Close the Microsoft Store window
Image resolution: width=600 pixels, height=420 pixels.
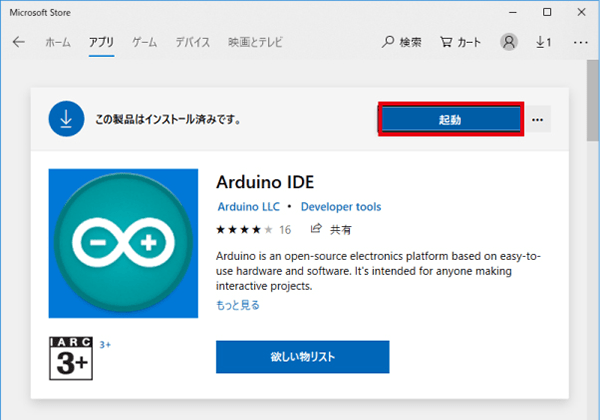581,12
